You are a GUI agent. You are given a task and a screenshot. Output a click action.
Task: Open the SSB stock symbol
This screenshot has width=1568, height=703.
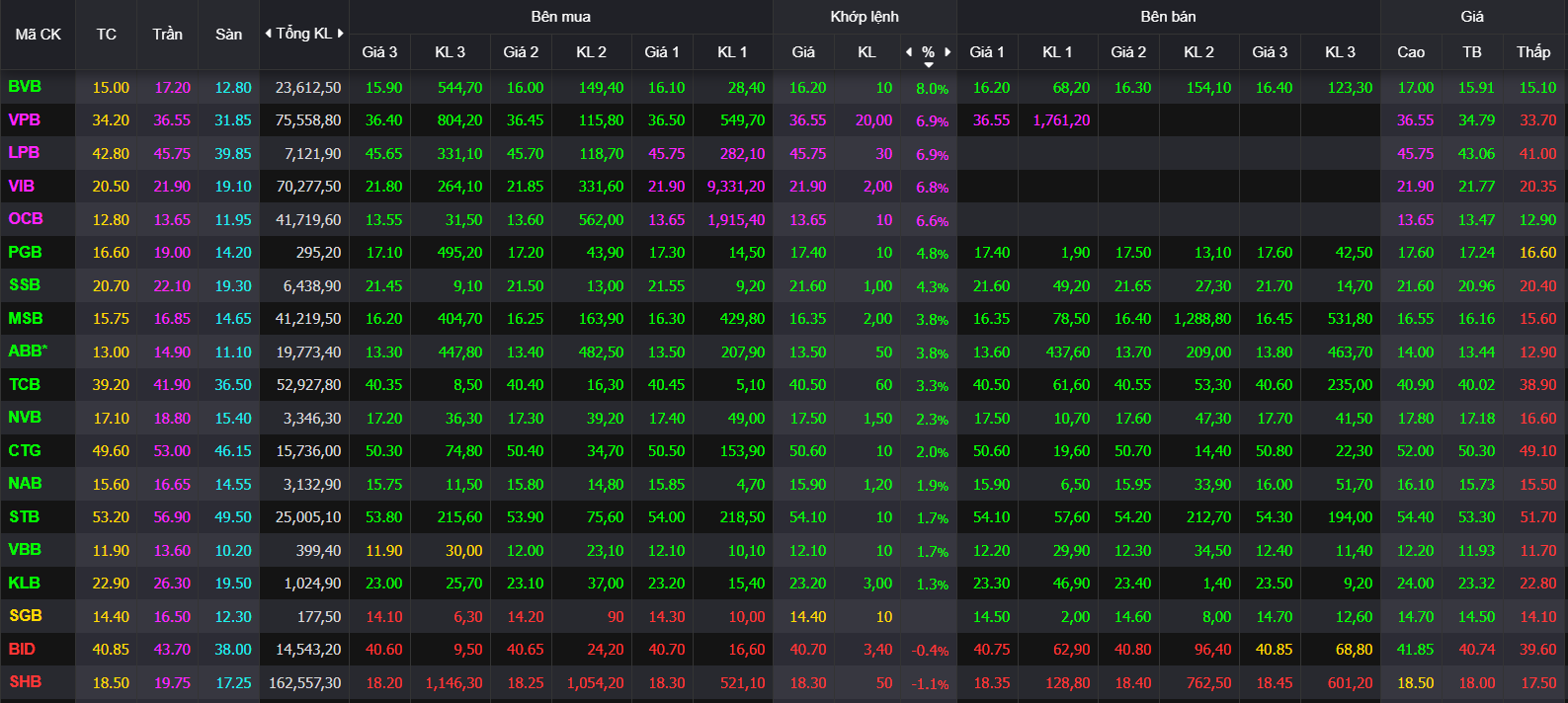pyautogui.click(x=25, y=285)
